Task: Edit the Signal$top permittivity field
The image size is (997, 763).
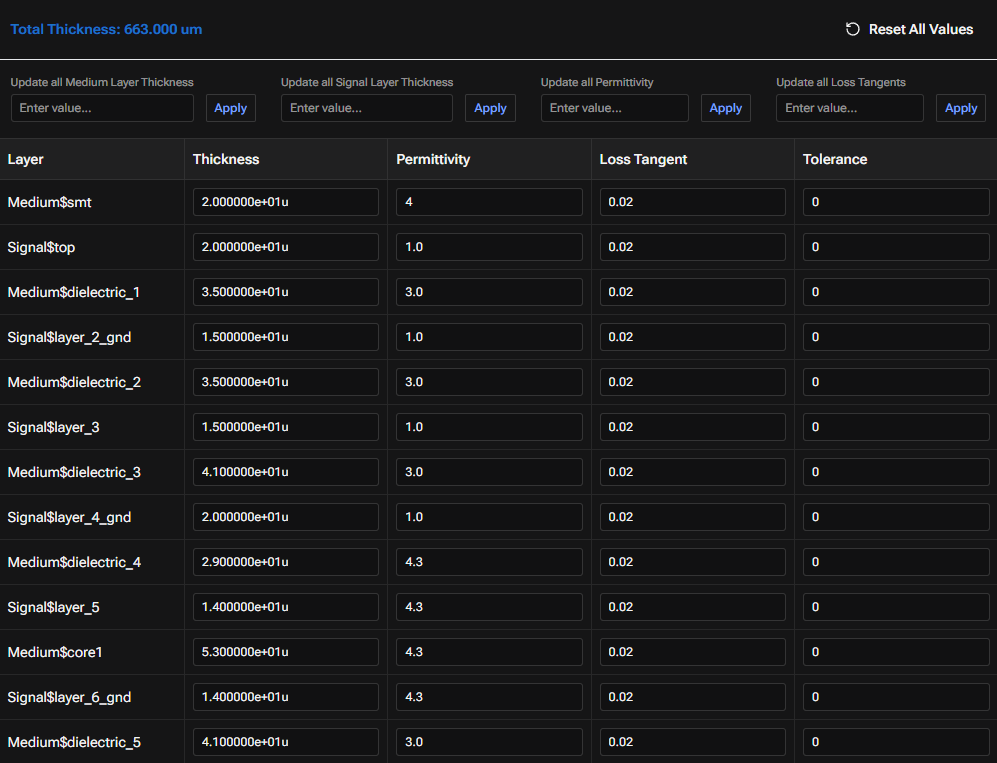Action: 489,247
